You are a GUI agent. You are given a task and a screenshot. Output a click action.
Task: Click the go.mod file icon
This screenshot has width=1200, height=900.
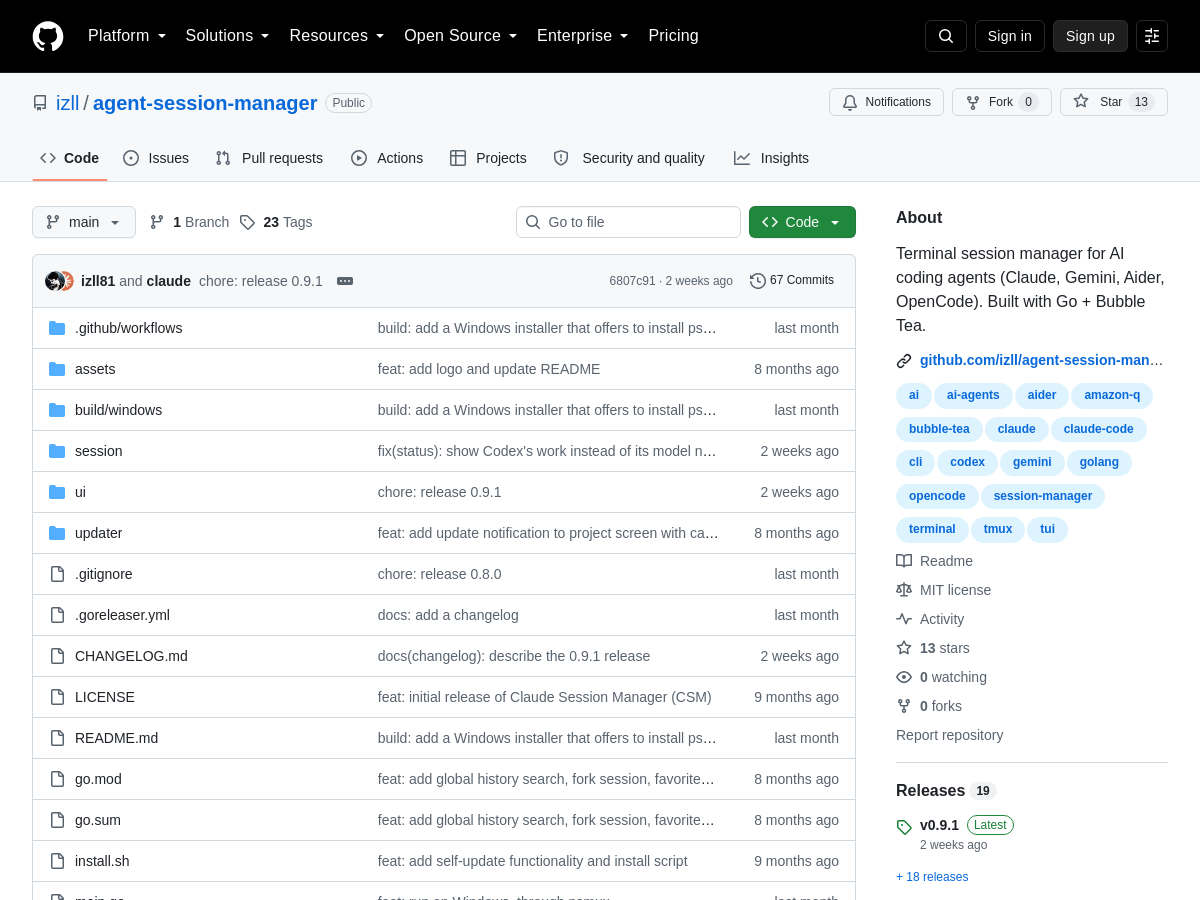(57, 779)
